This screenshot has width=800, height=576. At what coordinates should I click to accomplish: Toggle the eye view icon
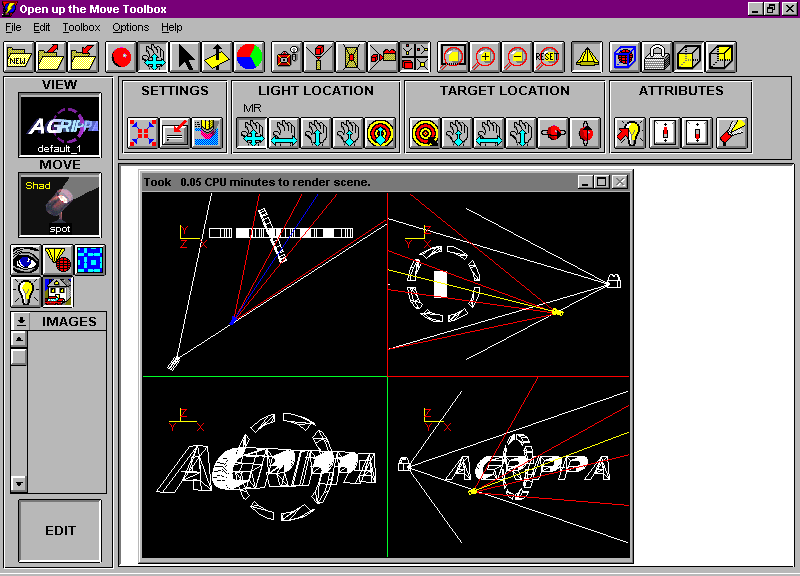click(x=26, y=260)
